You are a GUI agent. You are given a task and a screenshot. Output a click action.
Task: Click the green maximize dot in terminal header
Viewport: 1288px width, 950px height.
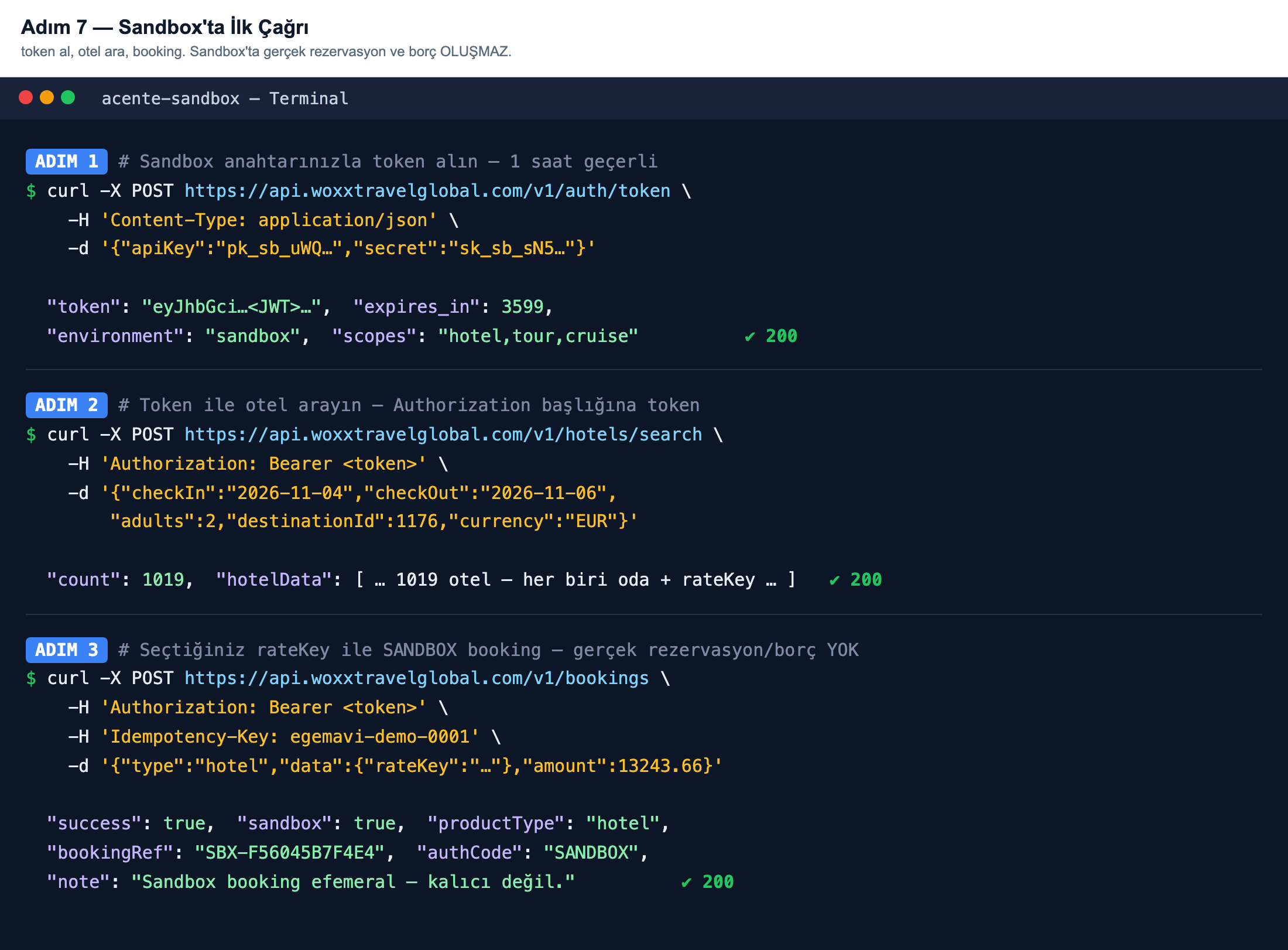(68, 97)
